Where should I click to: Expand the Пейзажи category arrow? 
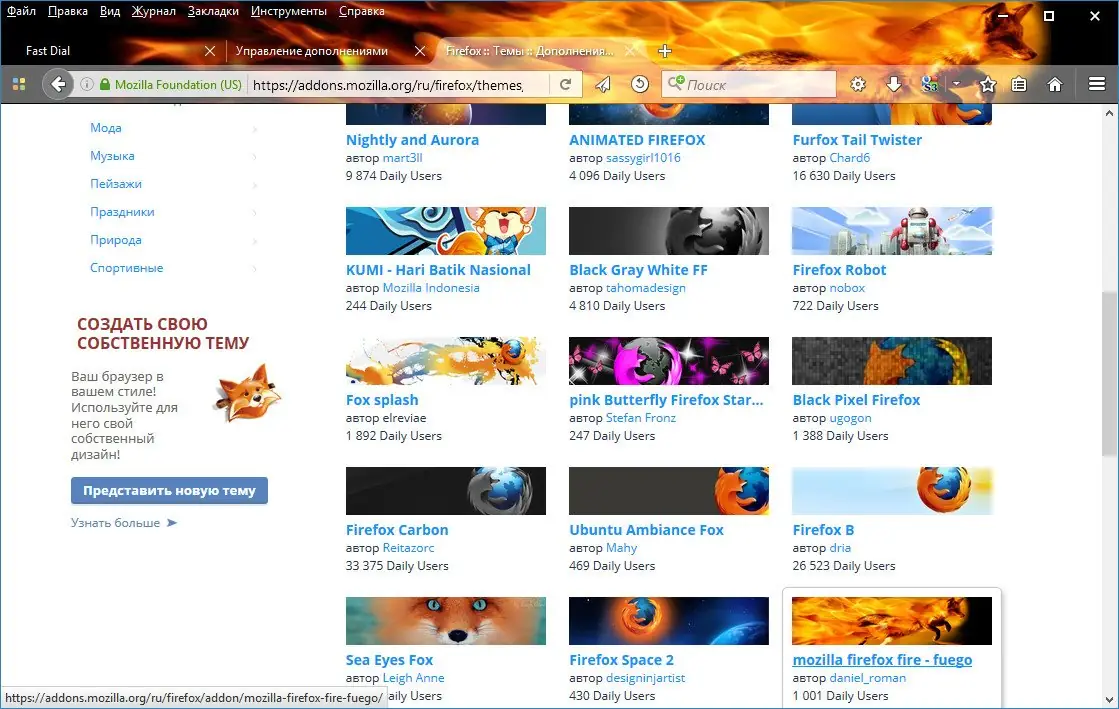pyautogui.click(x=255, y=184)
